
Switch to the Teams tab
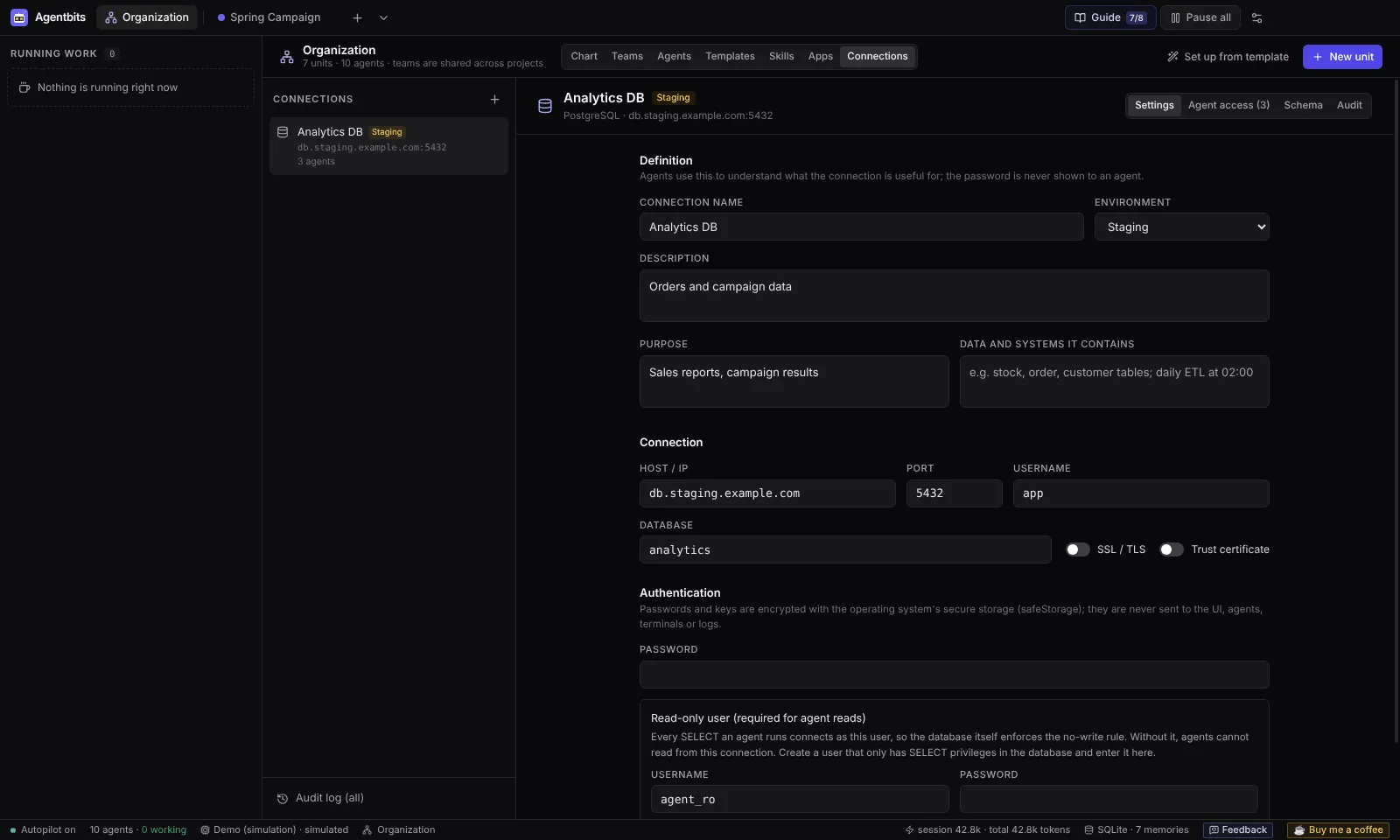tap(626, 56)
